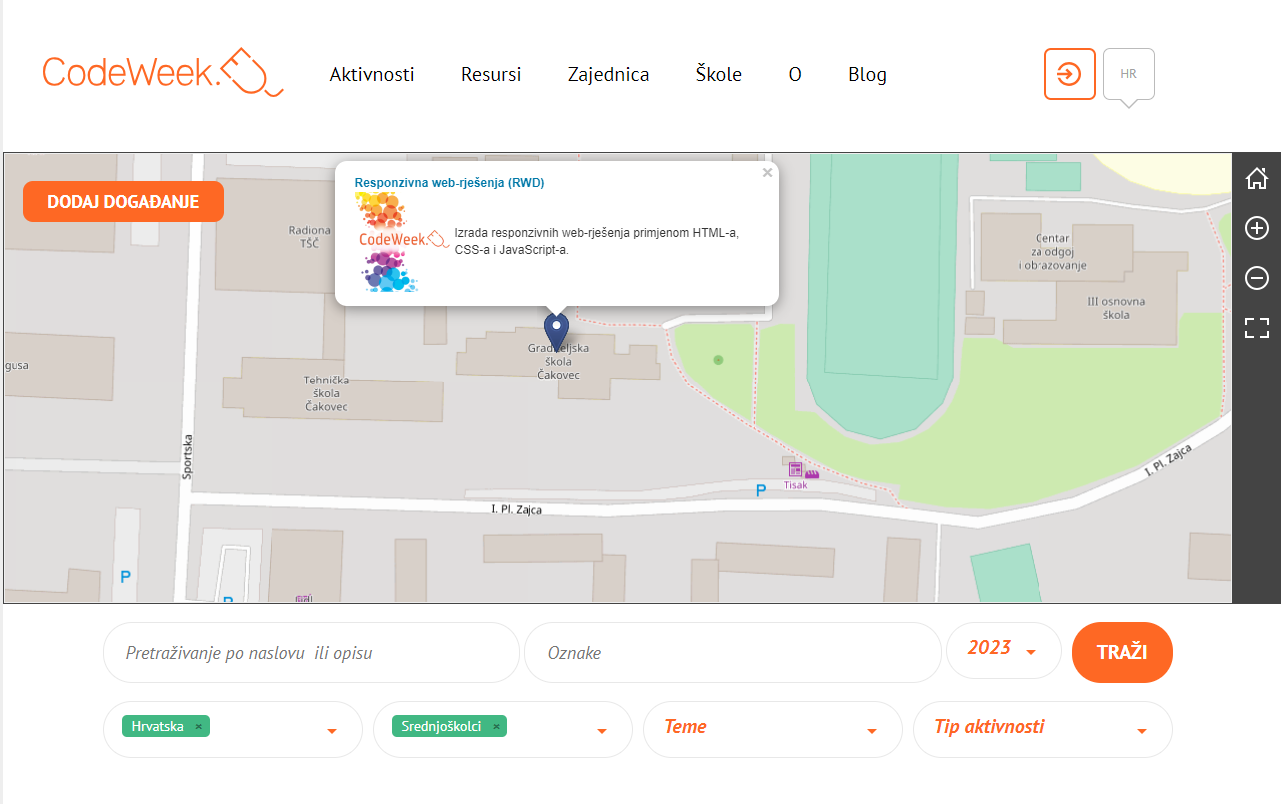Remove the Hrvatska country tag
The height and width of the screenshot is (804, 1281).
pos(198,727)
